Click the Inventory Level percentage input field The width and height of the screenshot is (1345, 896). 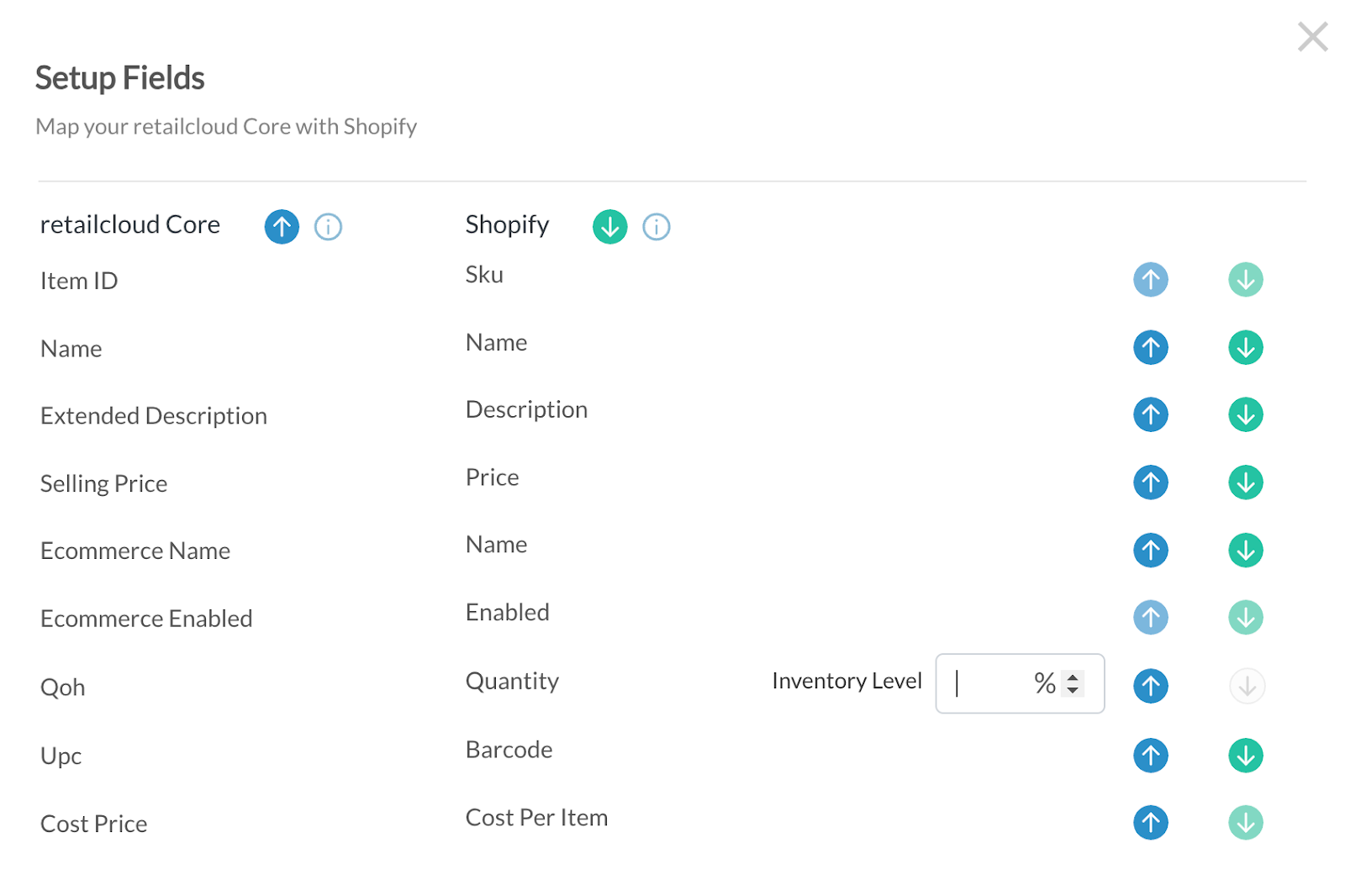[992, 683]
